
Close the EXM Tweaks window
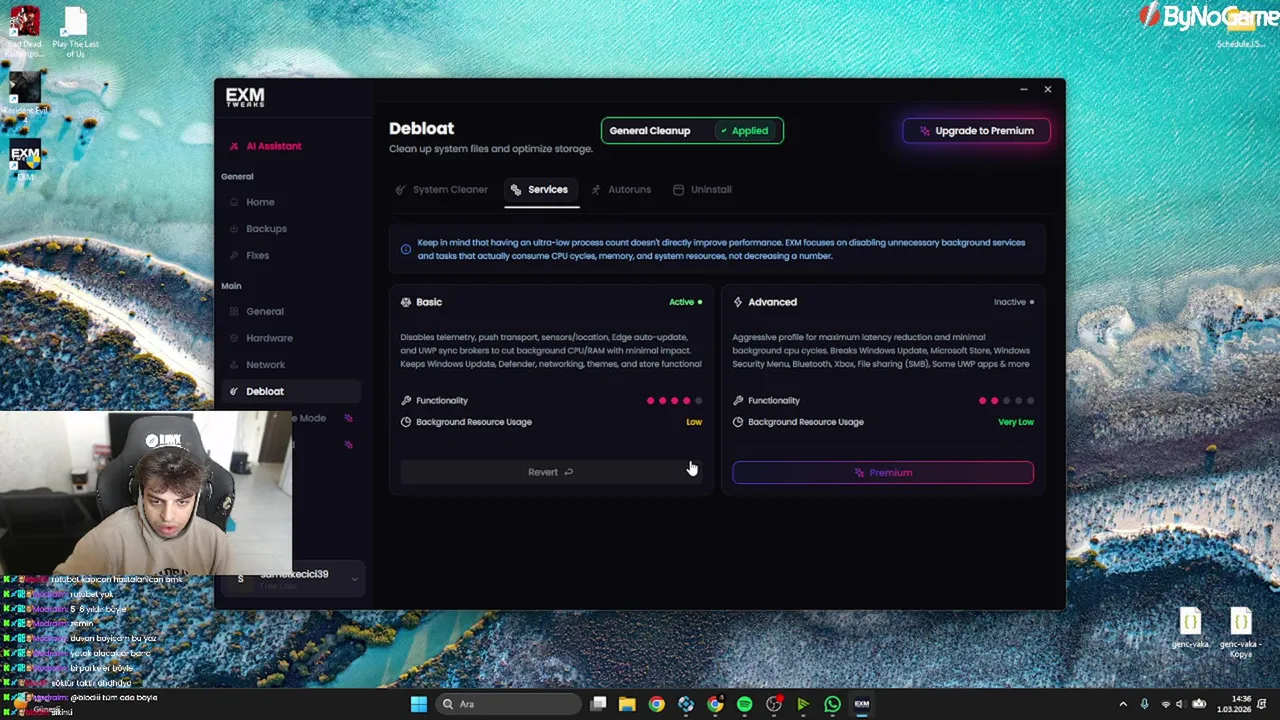[1048, 90]
